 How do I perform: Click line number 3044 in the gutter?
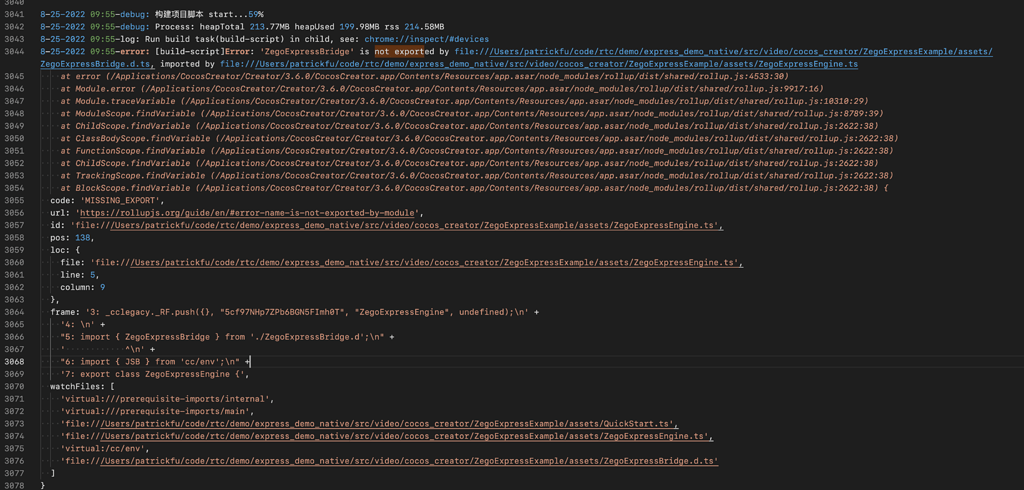[14, 51]
